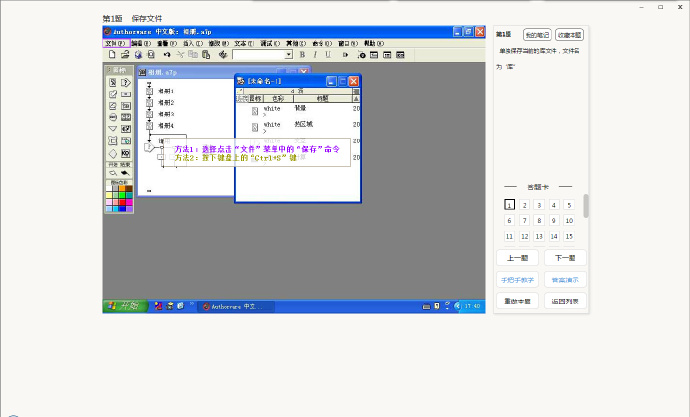The width and height of the screenshot is (690, 417).
Task: Select question 8 in the answer card
Action: pos(539,221)
